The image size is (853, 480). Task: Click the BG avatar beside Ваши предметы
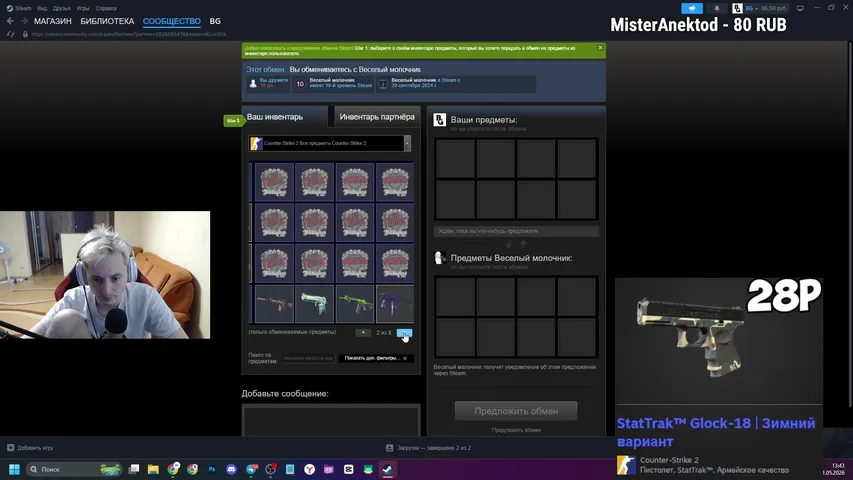(x=440, y=120)
